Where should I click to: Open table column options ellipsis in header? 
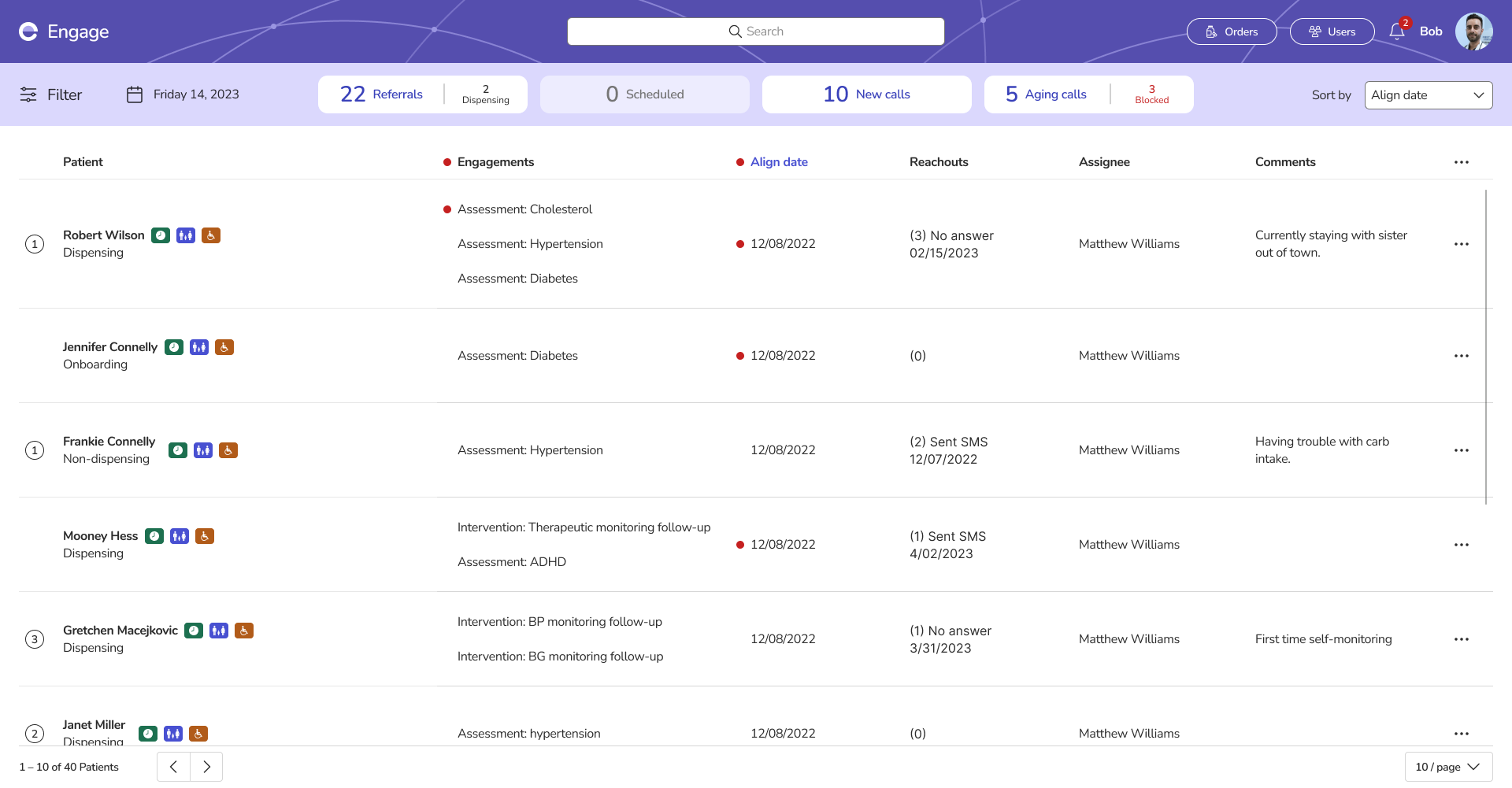[1462, 162]
